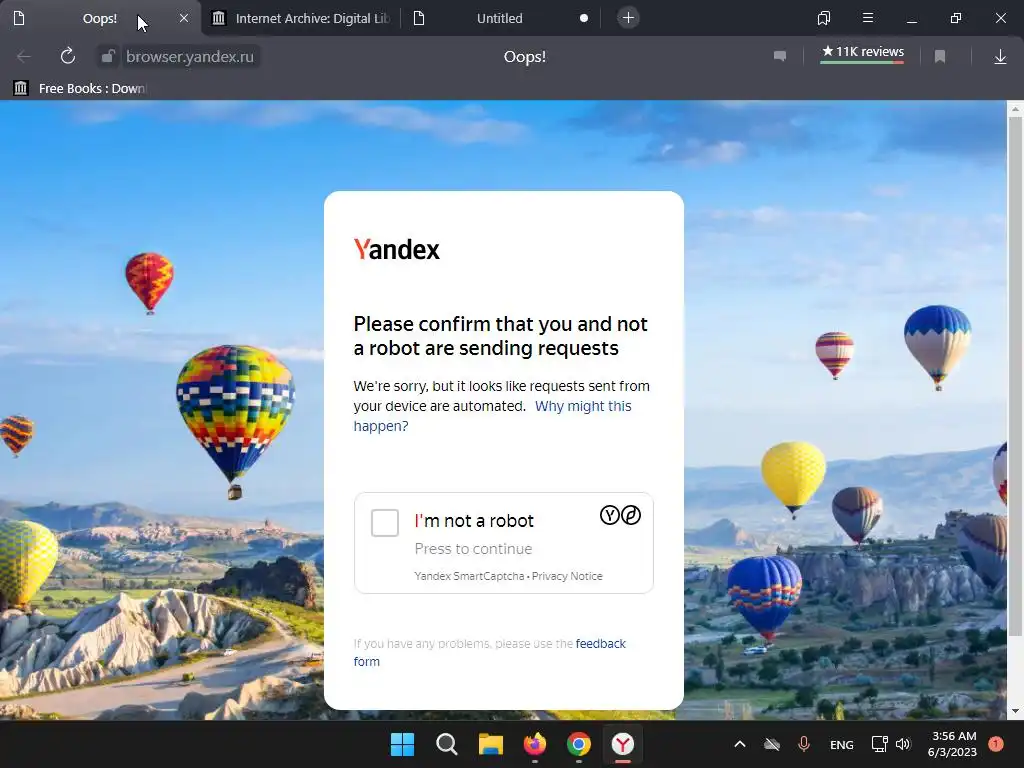Open the Privacy Notice link
This screenshot has height=768, width=1024.
pyautogui.click(x=567, y=576)
